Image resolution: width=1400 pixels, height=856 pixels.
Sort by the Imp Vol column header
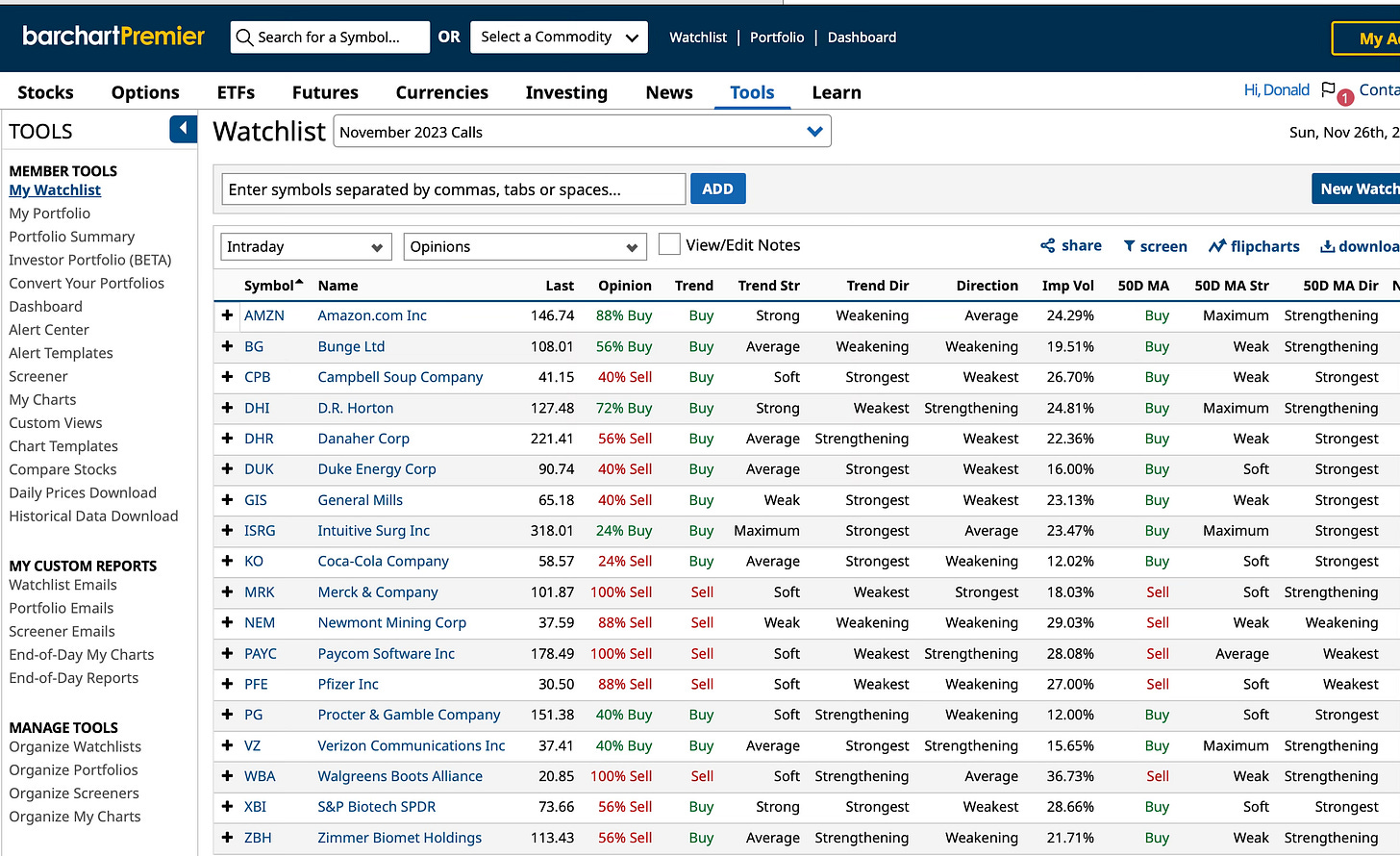click(x=1067, y=286)
